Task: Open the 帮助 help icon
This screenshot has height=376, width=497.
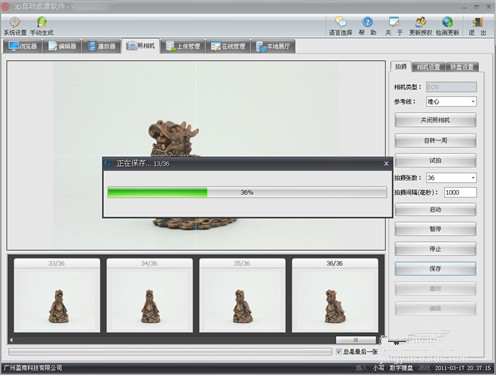Action: (x=367, y=26)
